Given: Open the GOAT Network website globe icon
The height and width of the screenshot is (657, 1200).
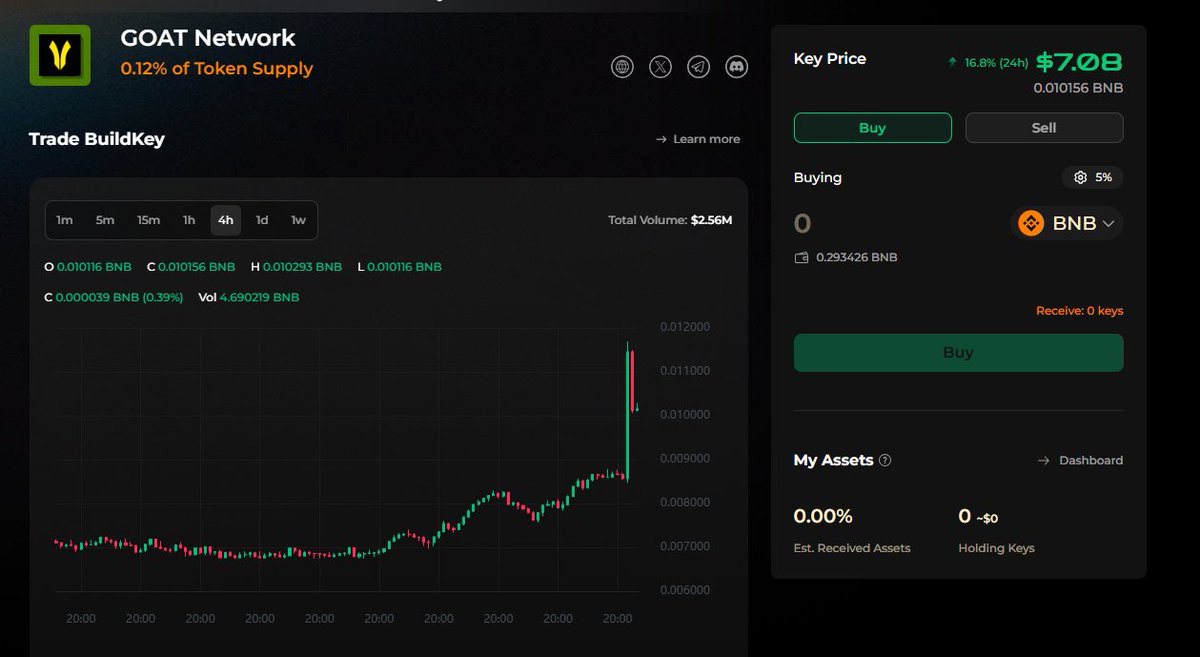Looking at the screenshot, I should pos(623,67).
